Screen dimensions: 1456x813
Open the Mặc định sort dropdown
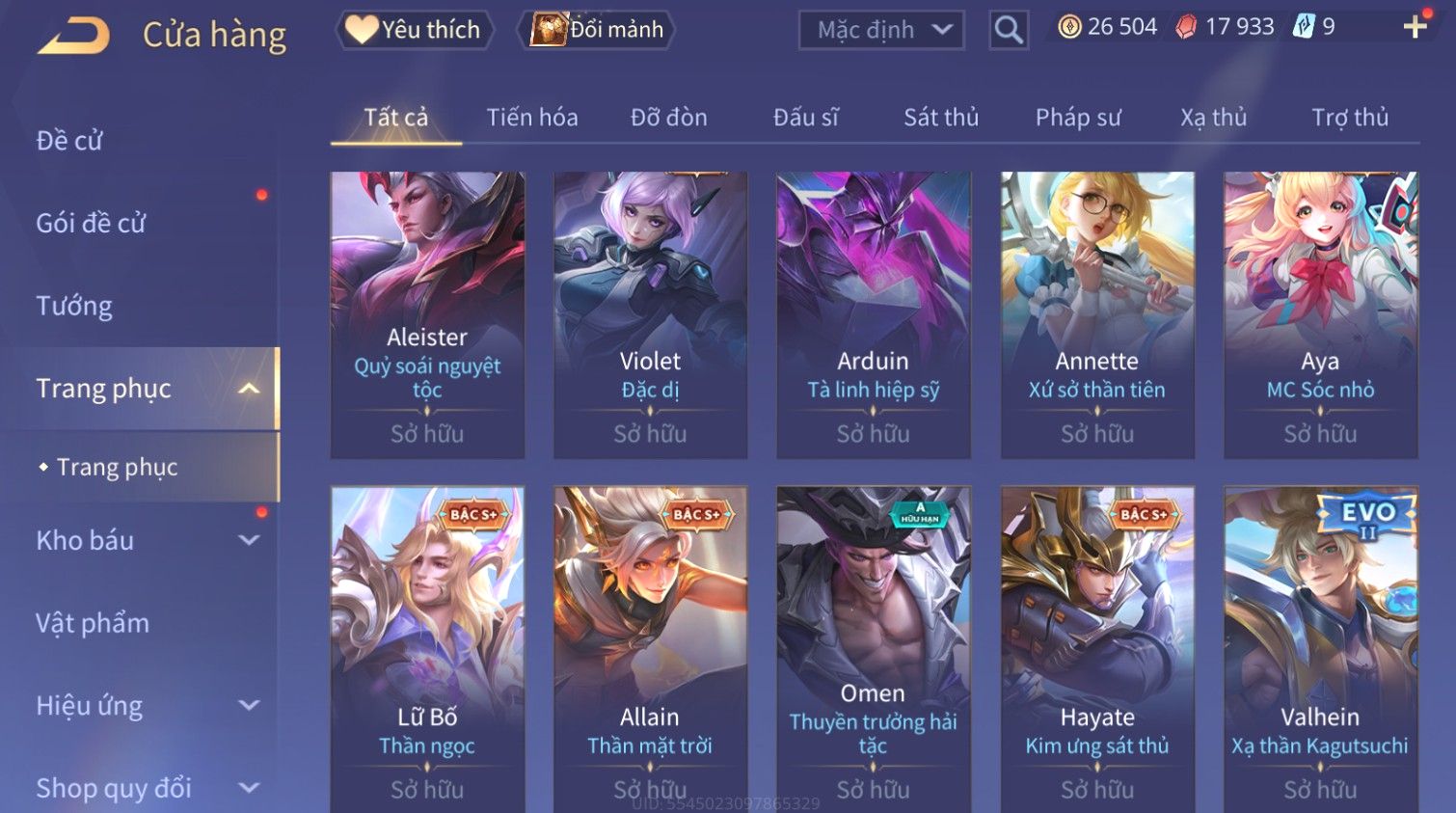tap(881, 30)
